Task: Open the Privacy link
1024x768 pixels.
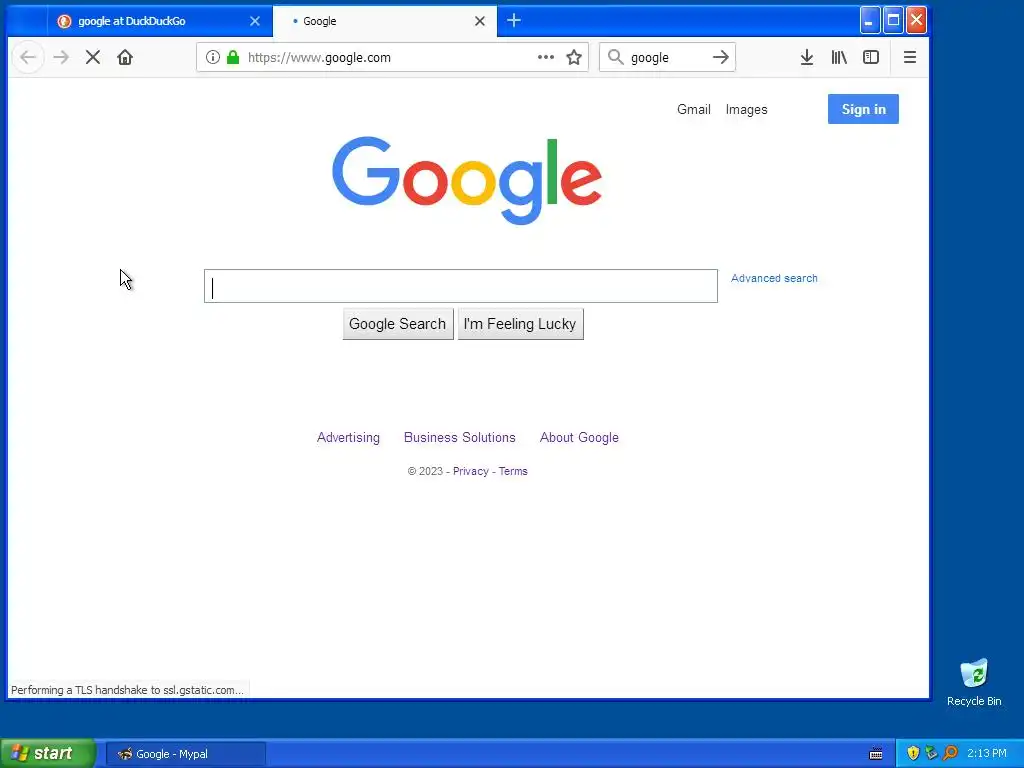Action: (x=470, y=472)
